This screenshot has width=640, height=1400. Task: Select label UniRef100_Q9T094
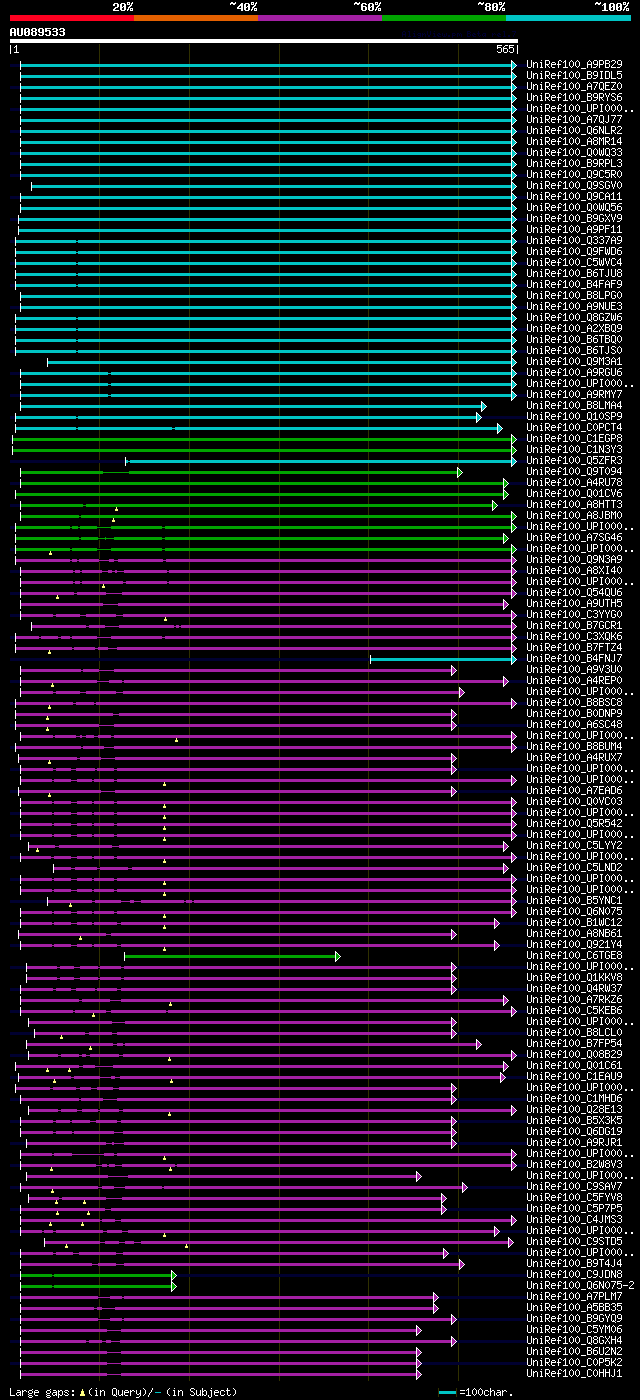tap(574, 471)
